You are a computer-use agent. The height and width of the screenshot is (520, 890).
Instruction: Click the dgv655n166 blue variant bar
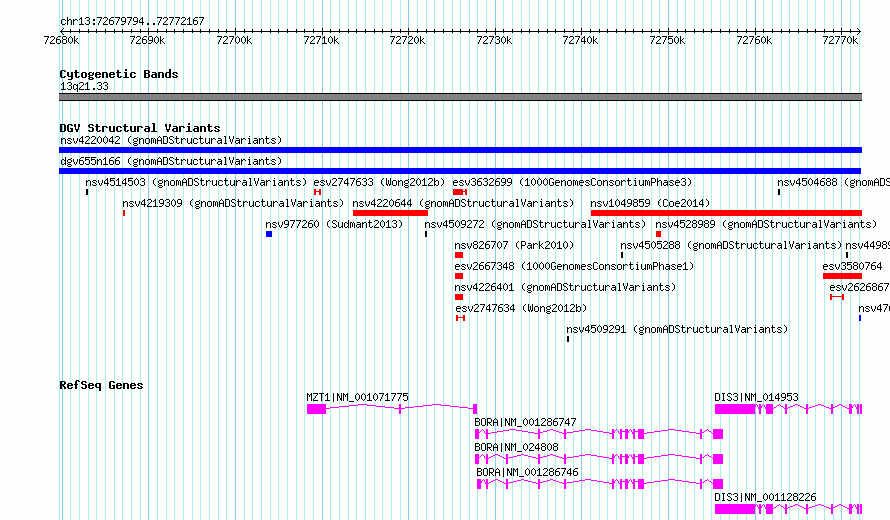click(460, 171)
